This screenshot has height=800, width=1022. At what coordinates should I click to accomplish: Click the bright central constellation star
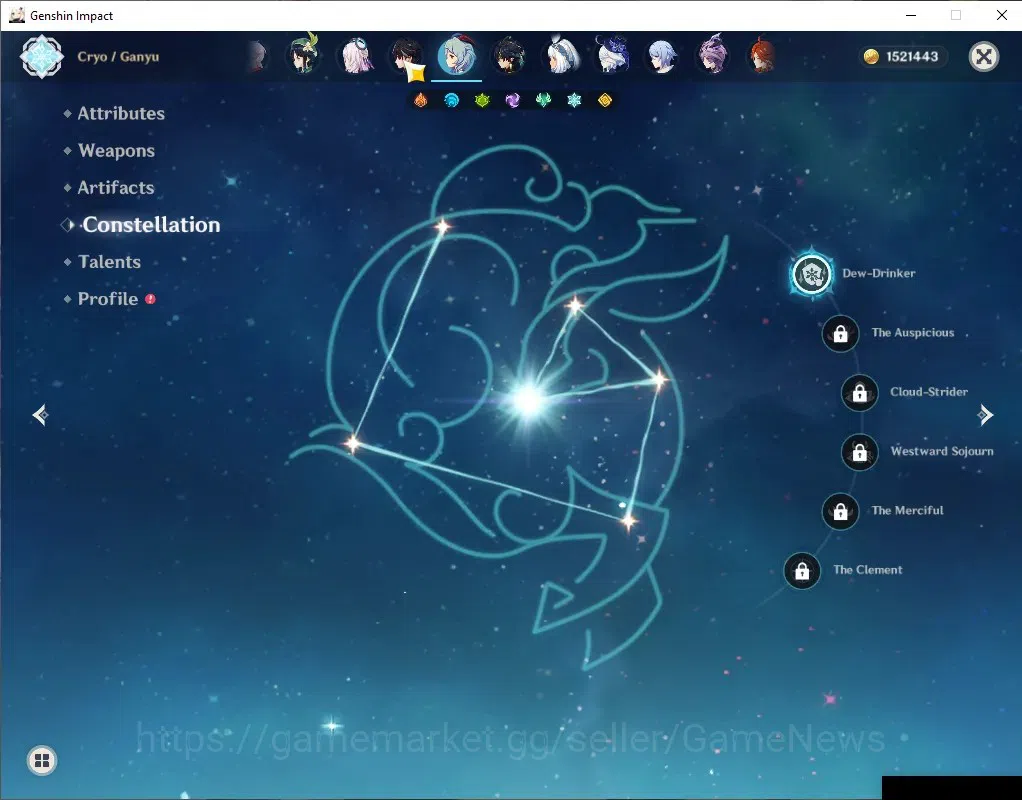point(528,399)
